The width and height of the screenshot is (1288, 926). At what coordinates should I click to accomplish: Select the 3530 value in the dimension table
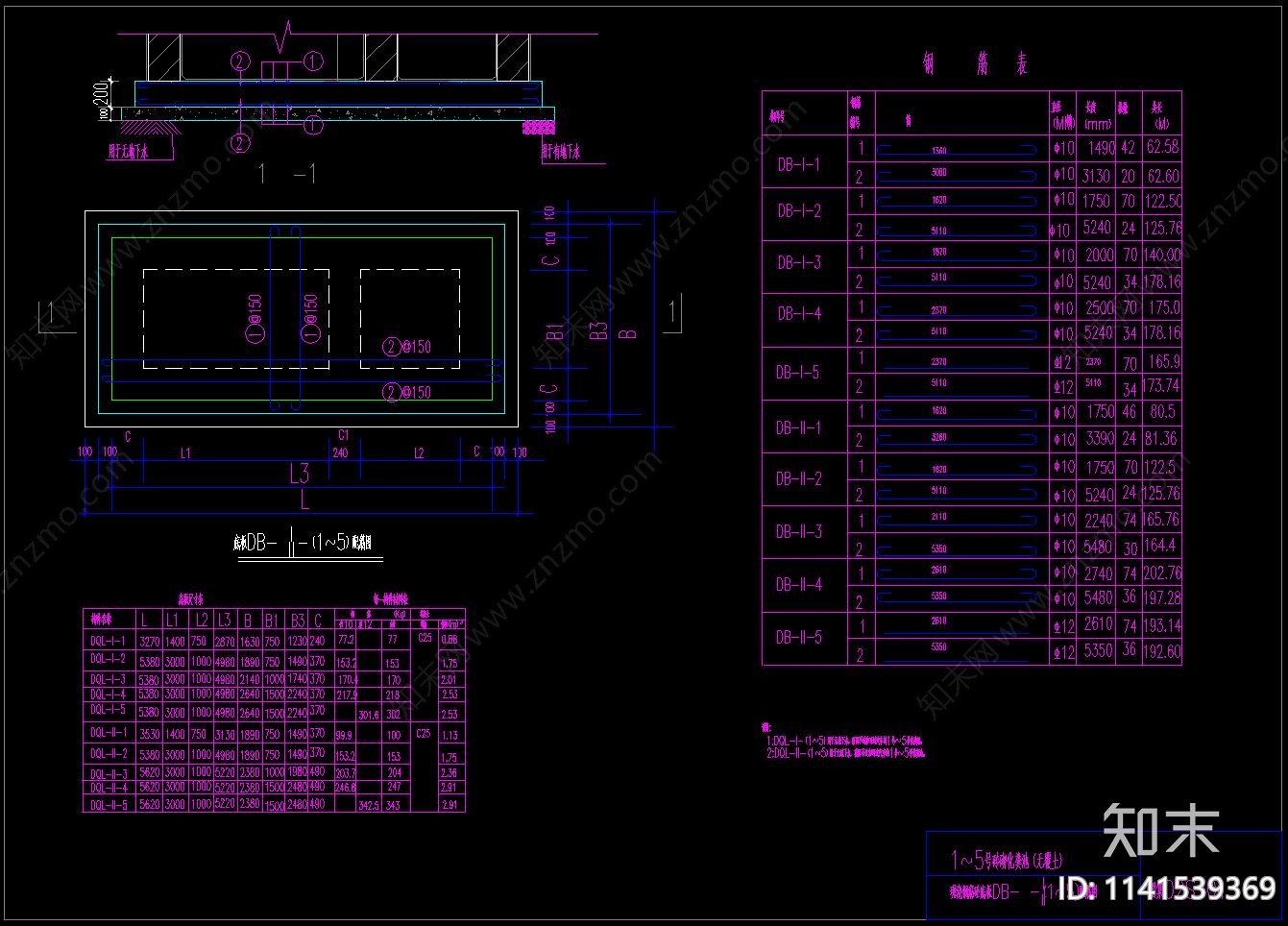click(150, 735)
